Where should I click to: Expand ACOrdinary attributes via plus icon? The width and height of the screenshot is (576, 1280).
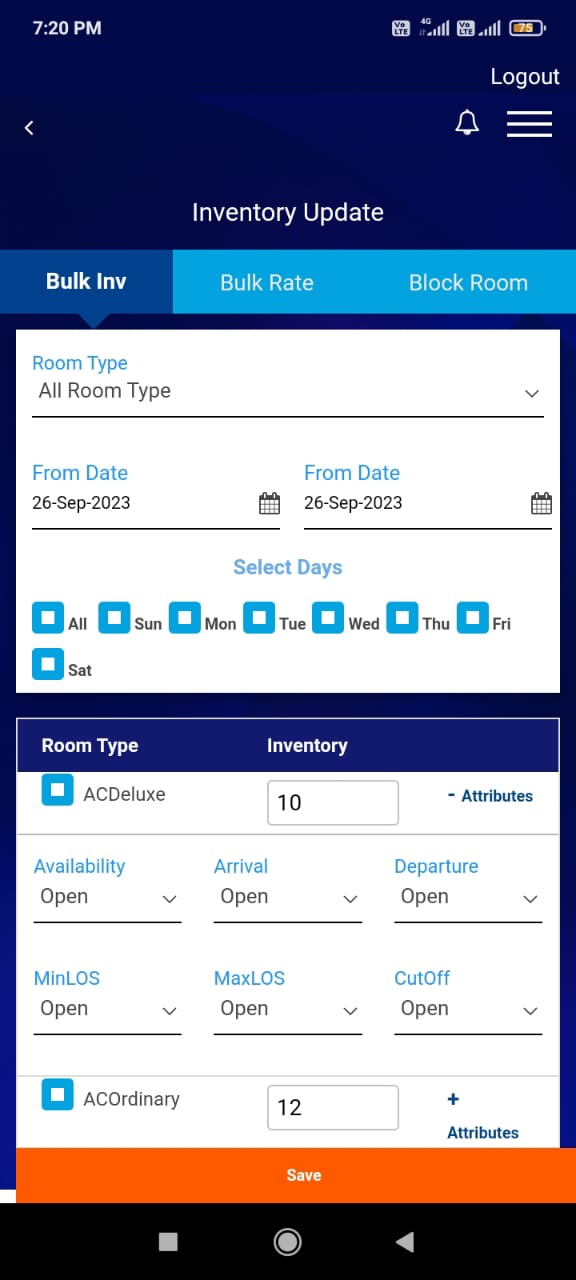[x=452, y=1098]
